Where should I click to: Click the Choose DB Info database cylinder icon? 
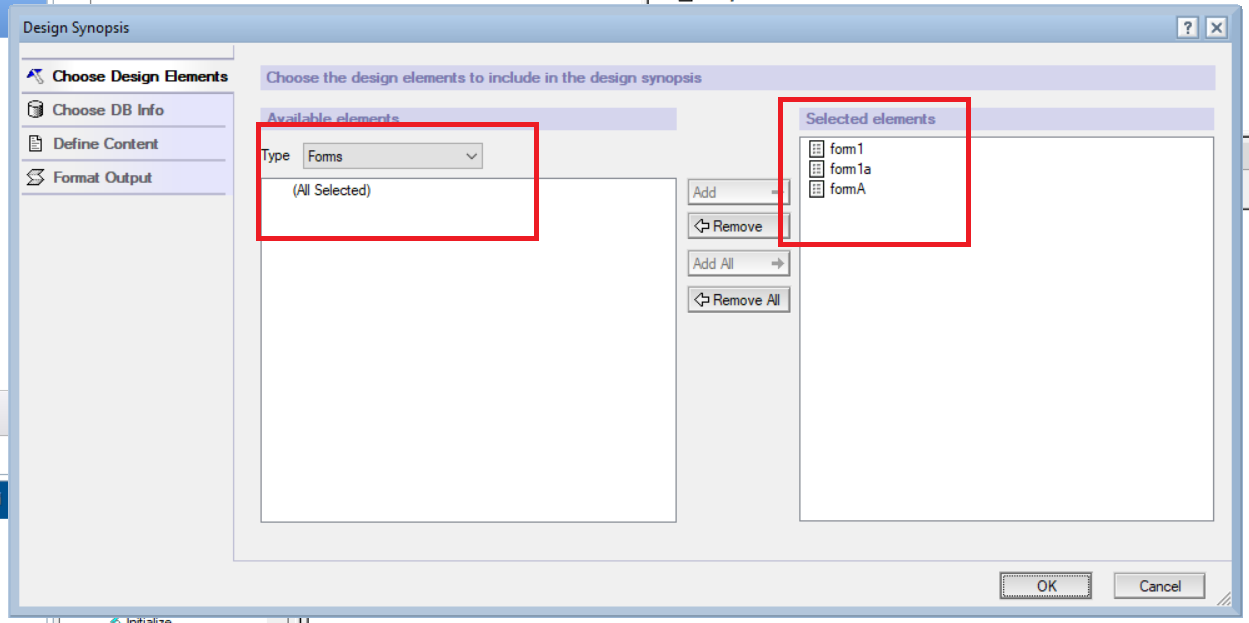[34, 109]
